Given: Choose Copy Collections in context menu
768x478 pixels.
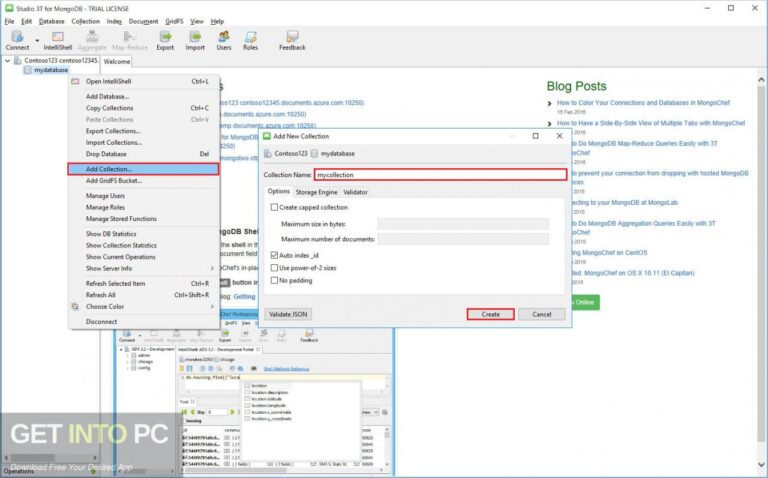Looking at the screenshot, I should point(144,108).
